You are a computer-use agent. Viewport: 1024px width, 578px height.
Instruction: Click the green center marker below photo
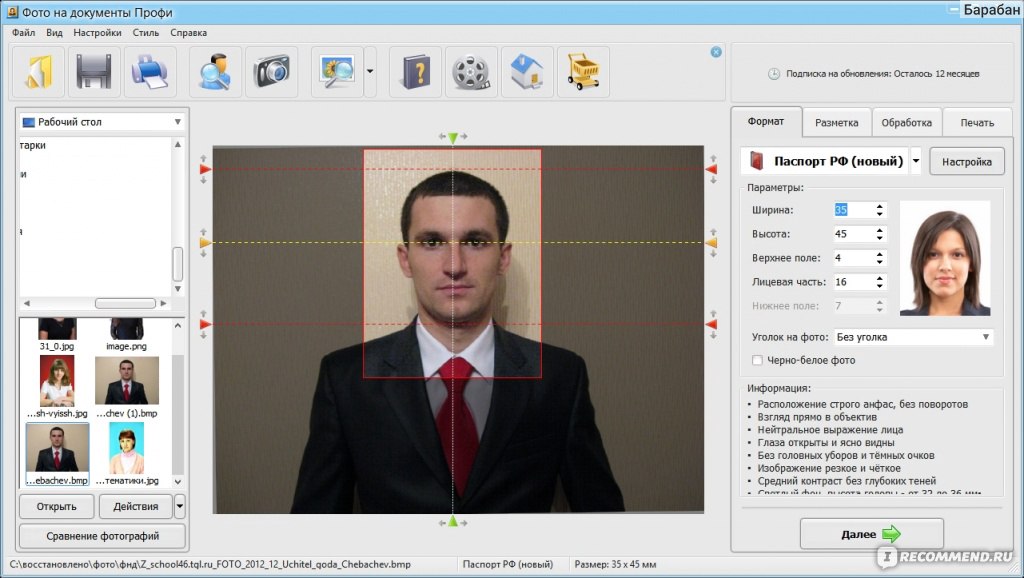point(453,522)
